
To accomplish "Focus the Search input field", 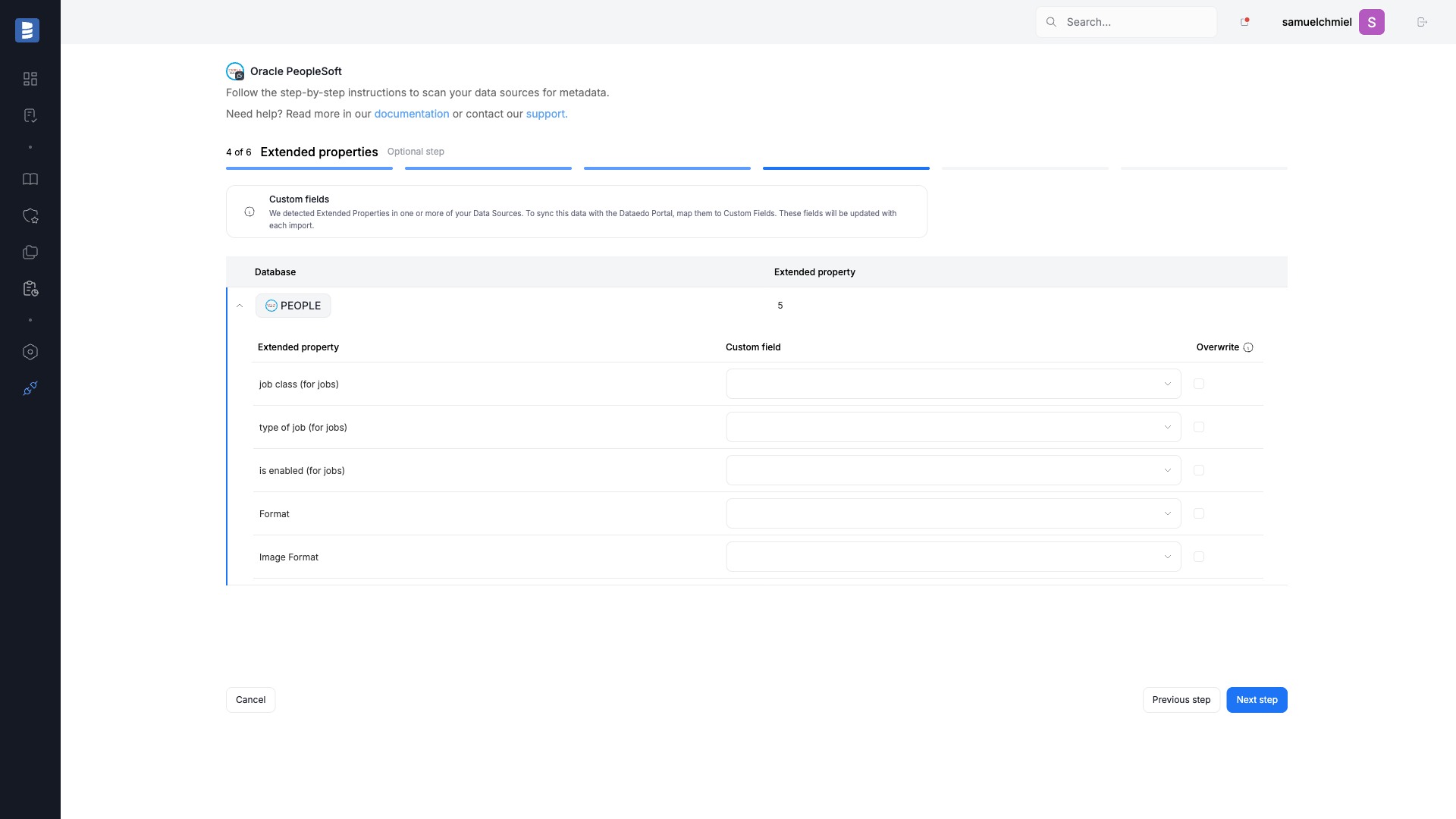I will [1126, 22].
